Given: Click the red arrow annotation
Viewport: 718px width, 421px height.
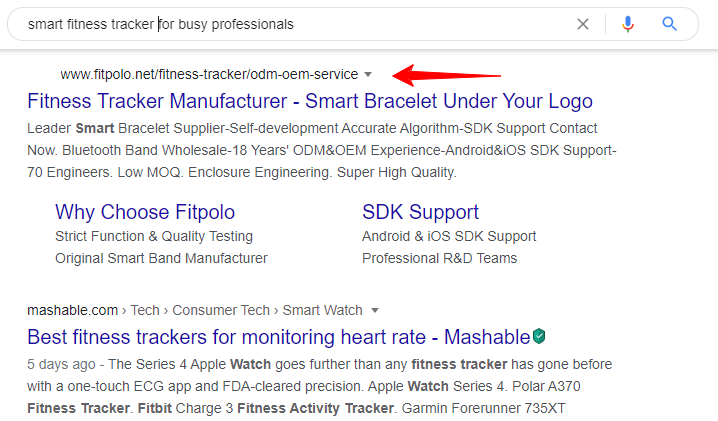Looking at the screenshot, I should click(446, 75).
